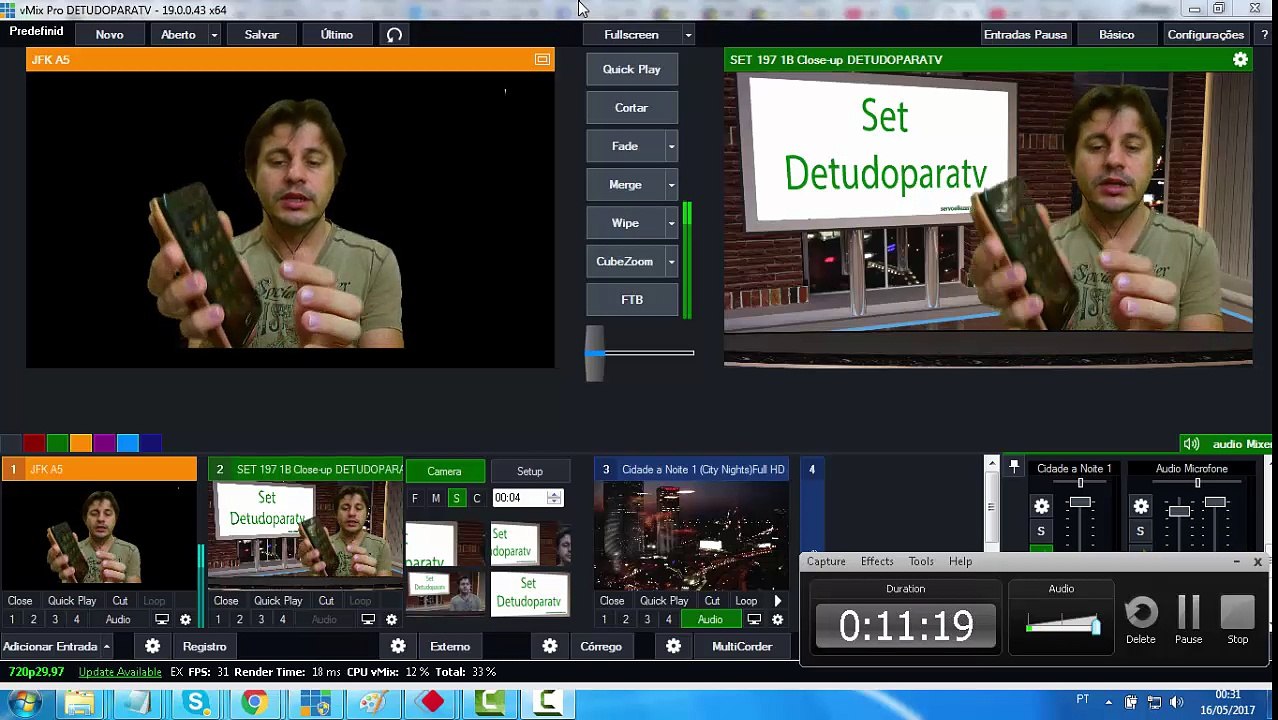Show hidden system tray icons arrow

pyautogui.click(x=1108, y=702)
